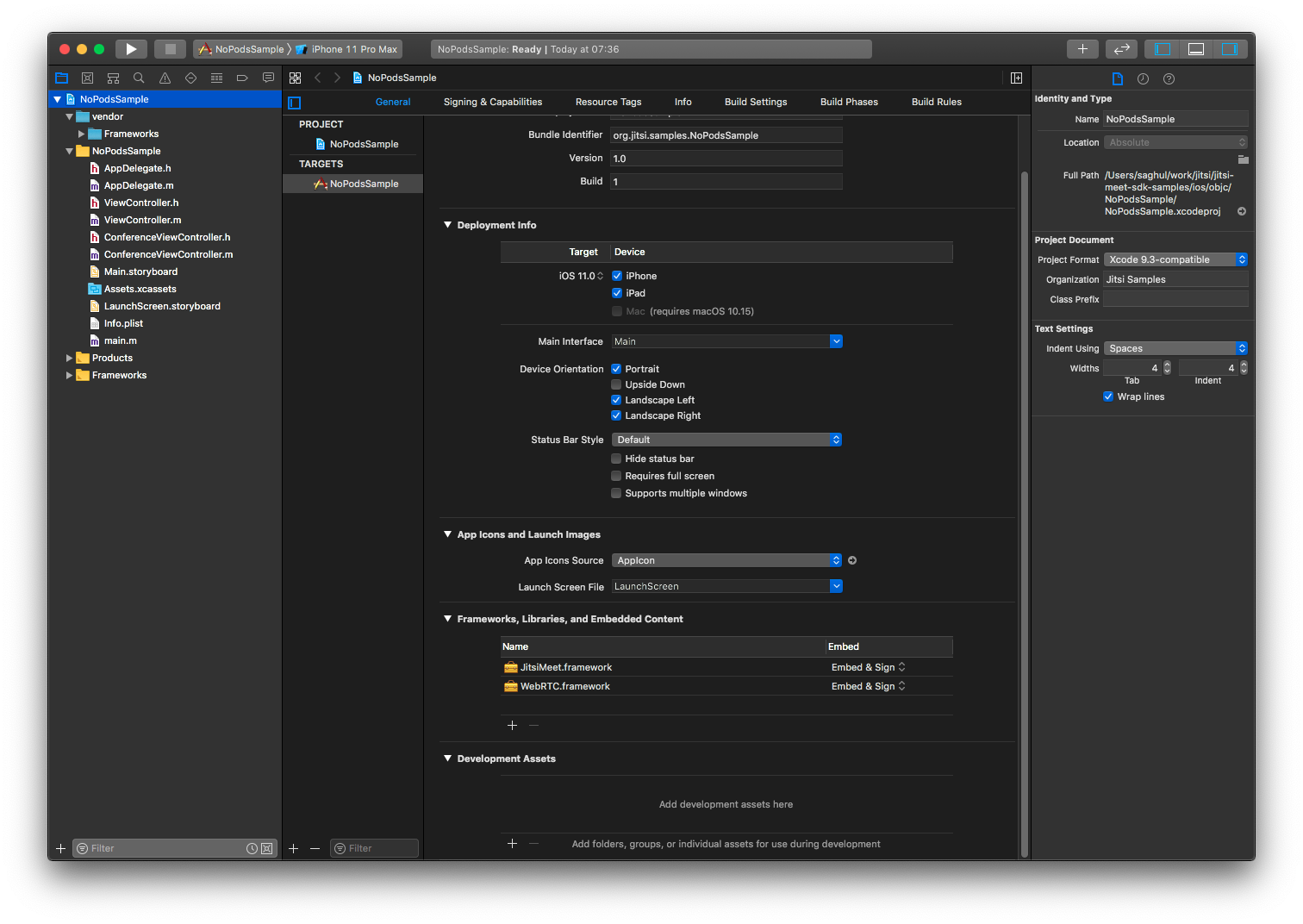1303x924 pixels.
Task: Show the Issue navigator warning triangle
Action: coord(165,78)
